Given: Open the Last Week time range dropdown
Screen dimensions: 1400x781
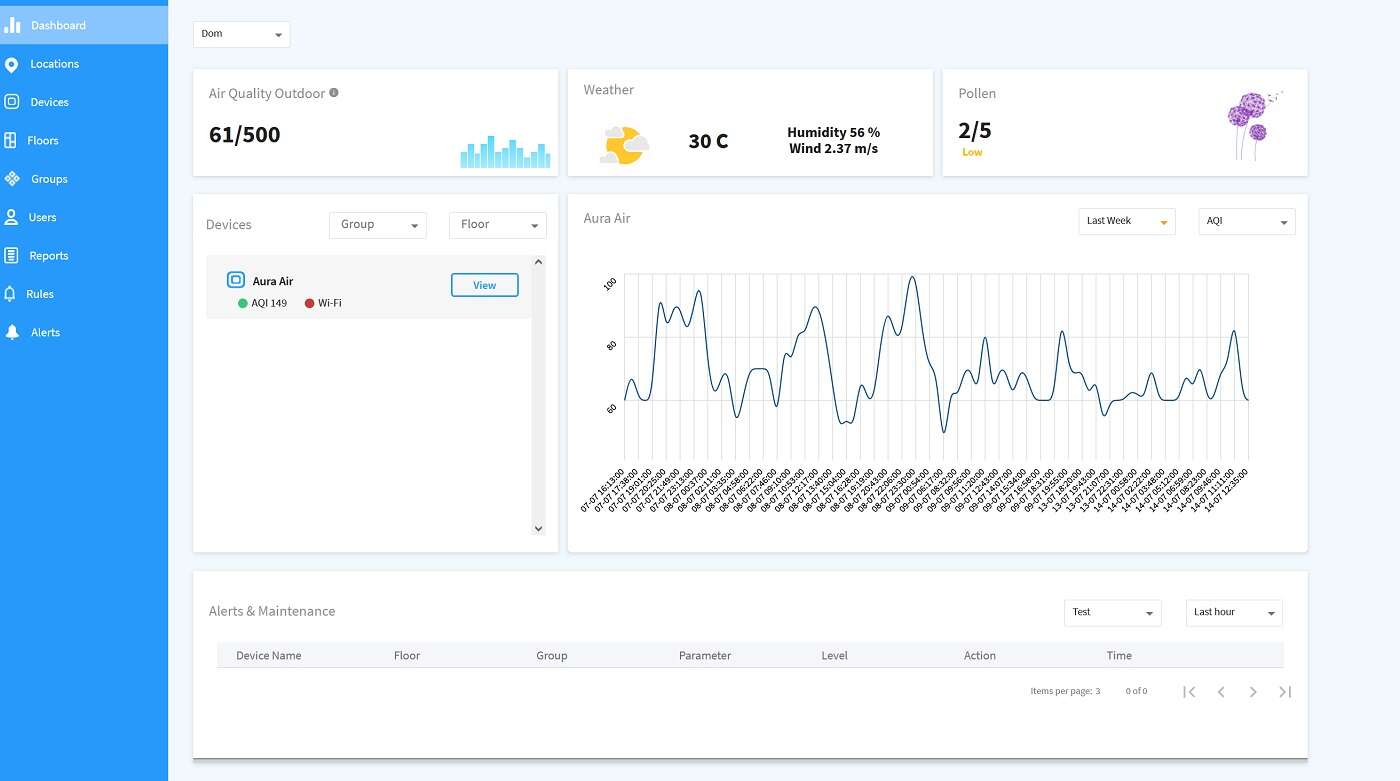Looking at the screenshot, I should point(1126,221).
